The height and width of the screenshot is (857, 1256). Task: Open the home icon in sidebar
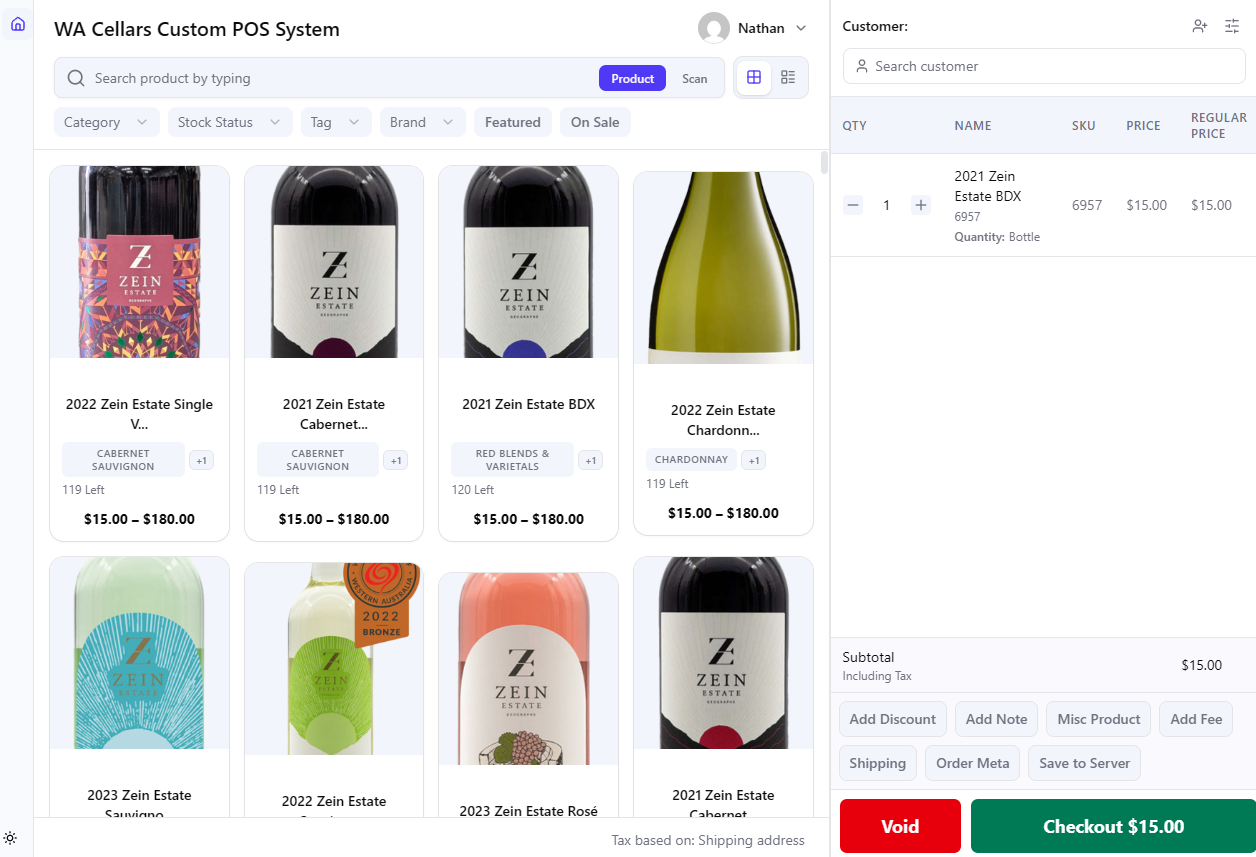click(x=17, y=24)
